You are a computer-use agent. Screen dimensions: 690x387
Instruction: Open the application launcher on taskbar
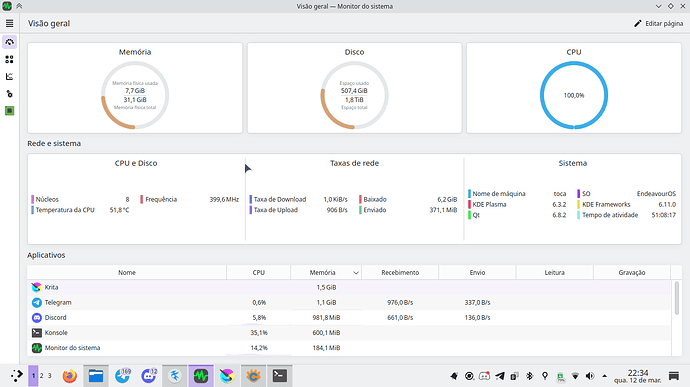(x=16, y=376)
